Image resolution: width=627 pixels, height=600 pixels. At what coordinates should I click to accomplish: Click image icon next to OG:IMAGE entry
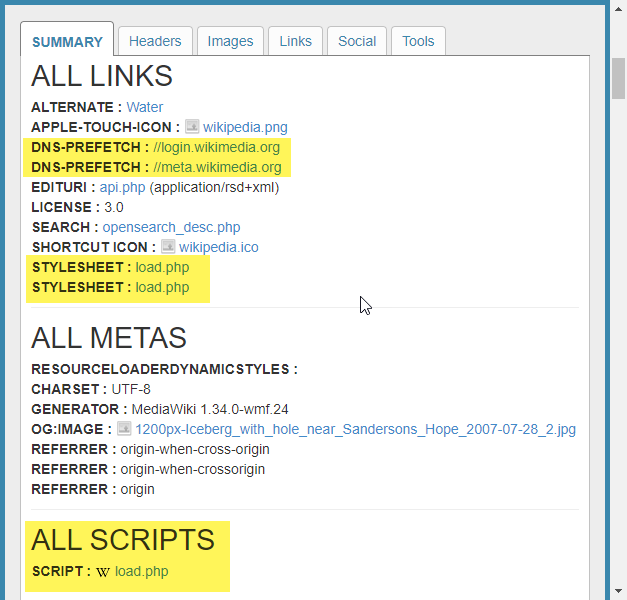[124, 429]
